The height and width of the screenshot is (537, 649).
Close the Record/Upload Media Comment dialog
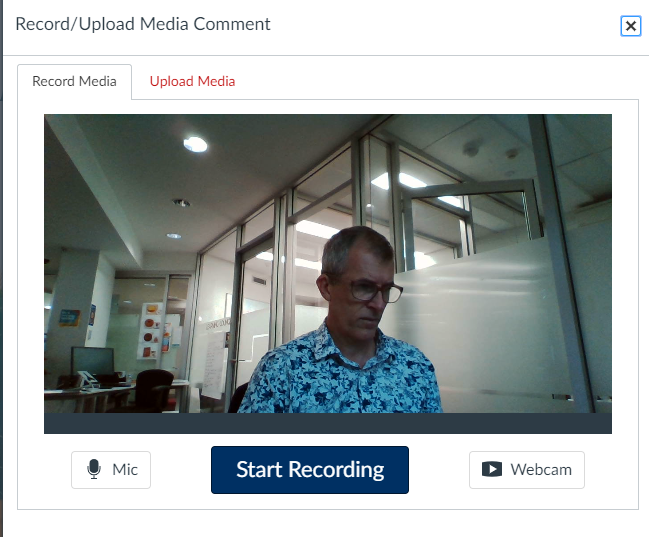click(x=630, y=27)
